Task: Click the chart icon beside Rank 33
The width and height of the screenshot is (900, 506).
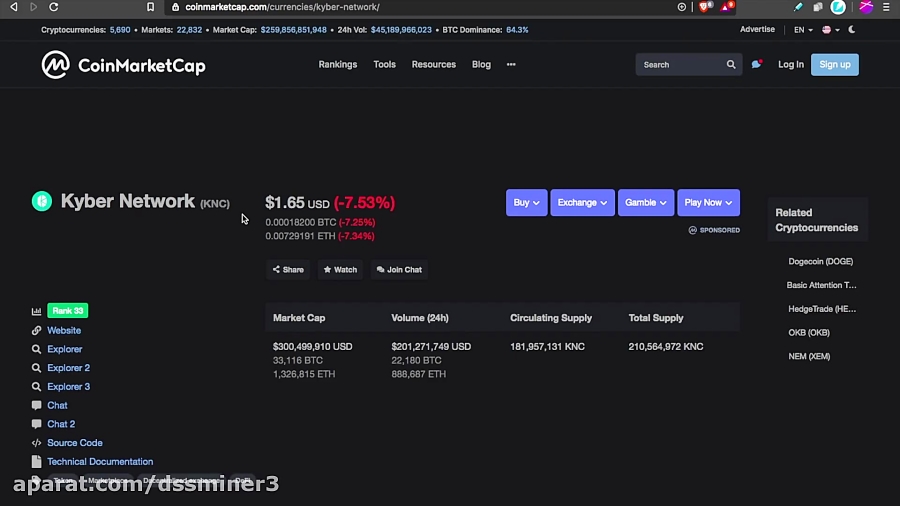Action: tap(36, 311)
